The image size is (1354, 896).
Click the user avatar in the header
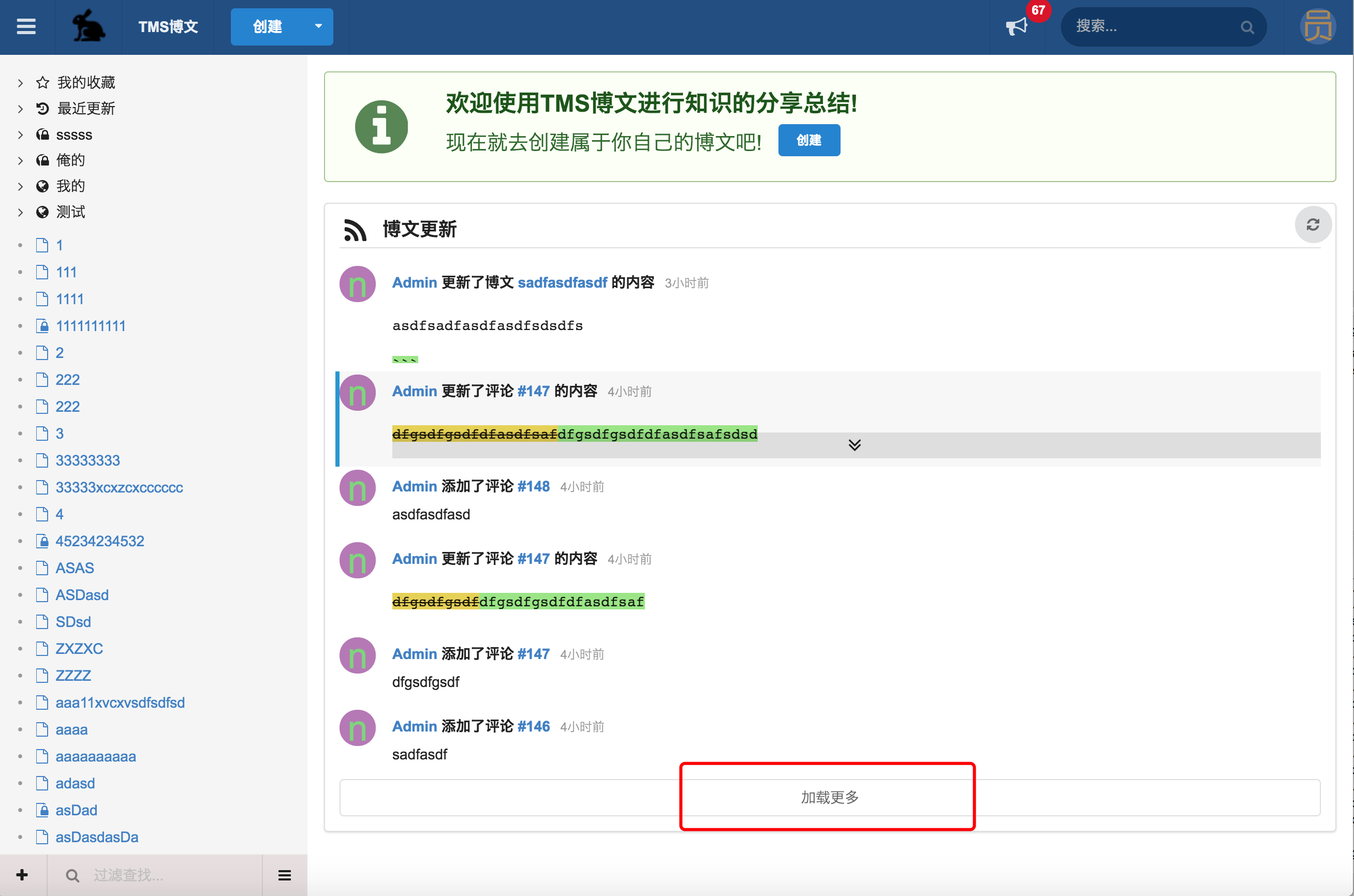(x=1318, y=26)
